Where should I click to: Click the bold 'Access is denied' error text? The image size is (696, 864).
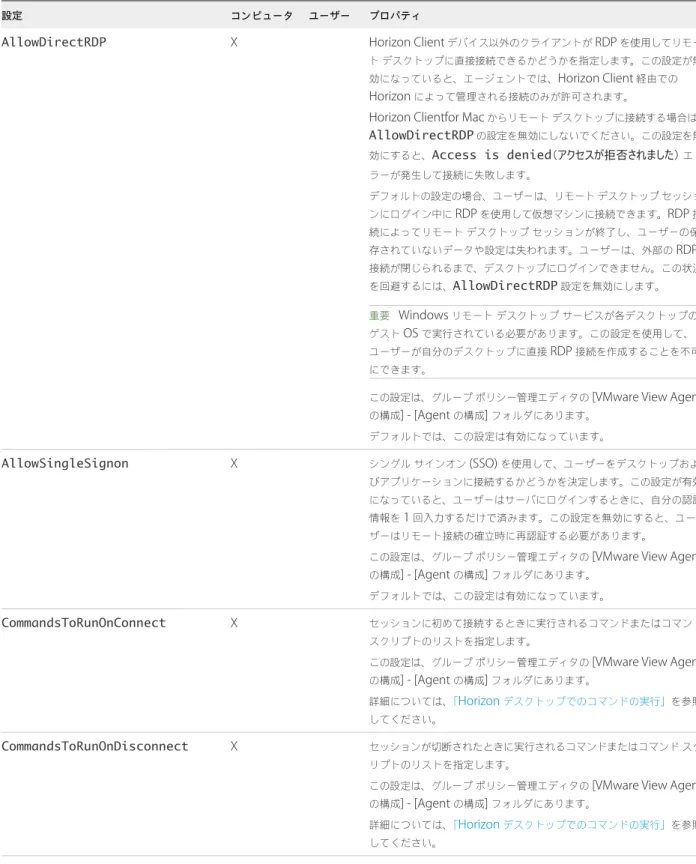point(491,155)
